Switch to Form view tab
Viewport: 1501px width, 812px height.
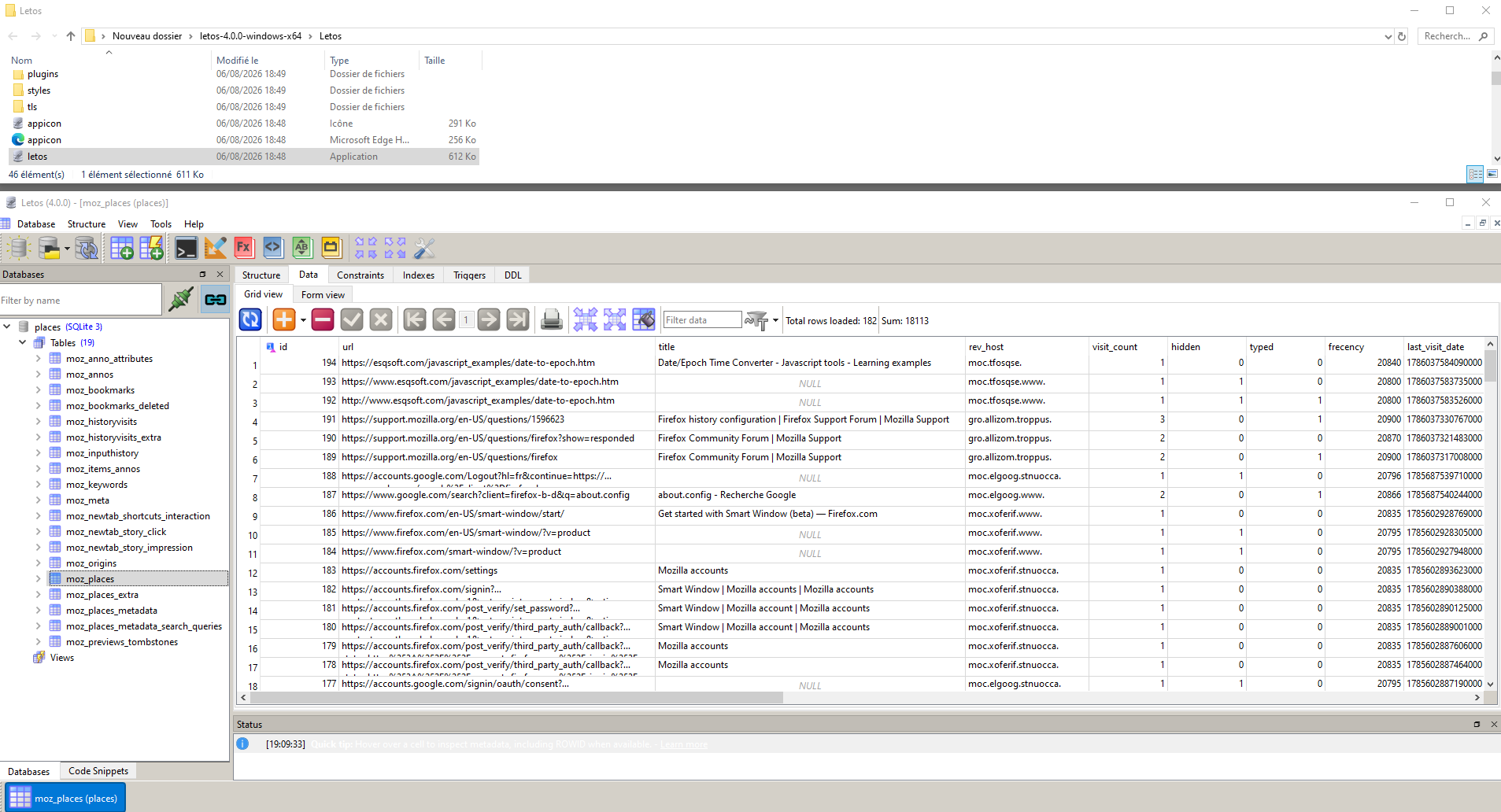coord(323,295)
